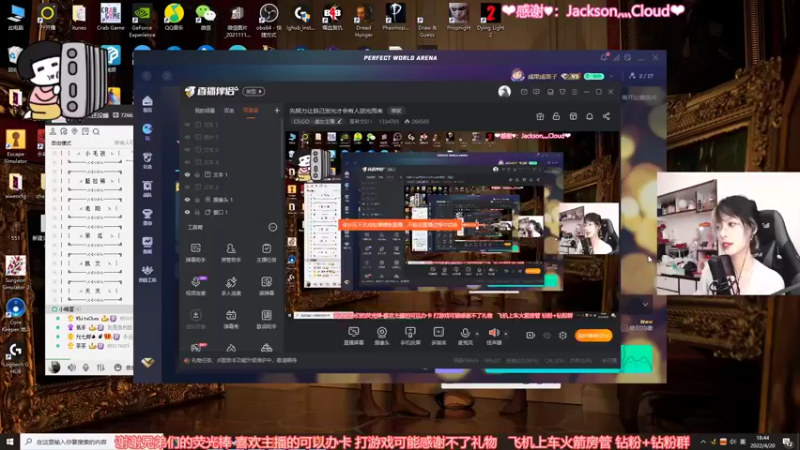Open the 视频连麦 tool in toolbox
The width and height of the screenshot is (800, 450).
195,286
